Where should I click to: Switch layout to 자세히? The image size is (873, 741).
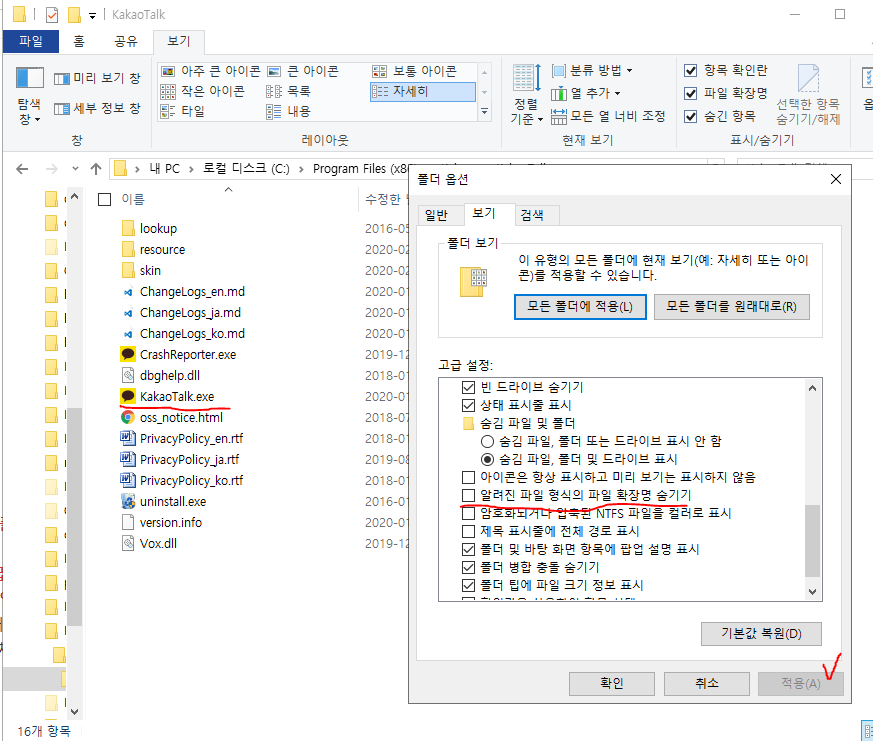423,91
